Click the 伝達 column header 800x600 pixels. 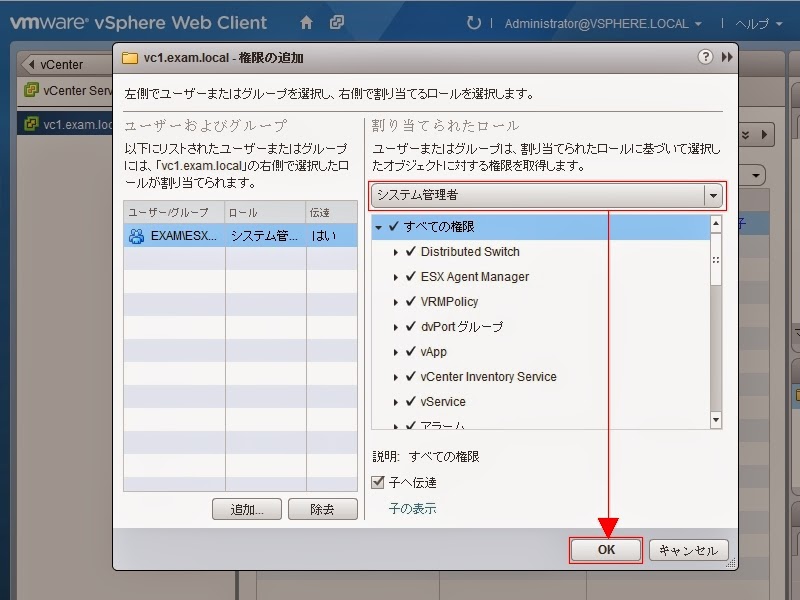[332, 212]
